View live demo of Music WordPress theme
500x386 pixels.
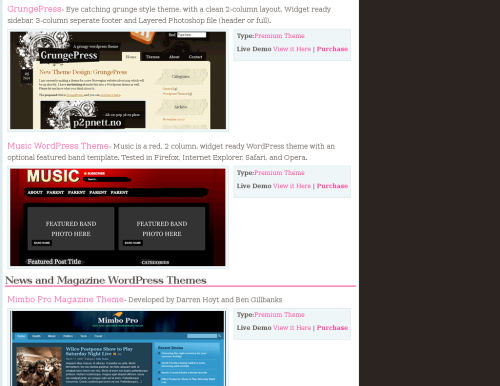[292, 186]
